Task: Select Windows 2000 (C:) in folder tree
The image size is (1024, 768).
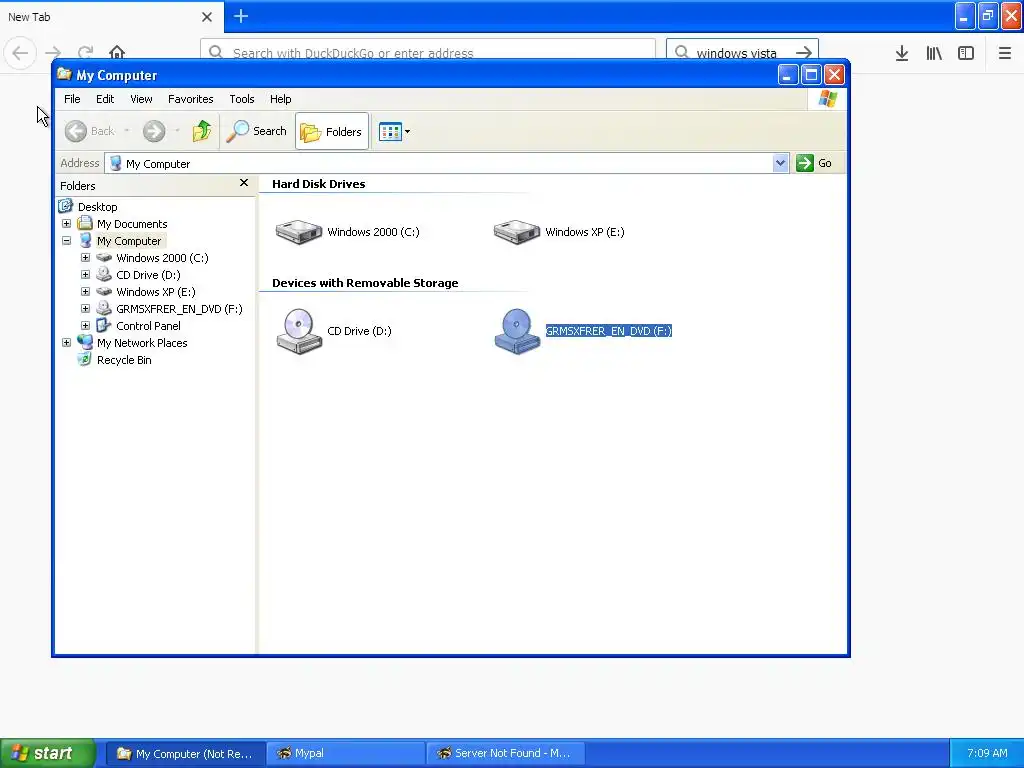Action: 162,258
